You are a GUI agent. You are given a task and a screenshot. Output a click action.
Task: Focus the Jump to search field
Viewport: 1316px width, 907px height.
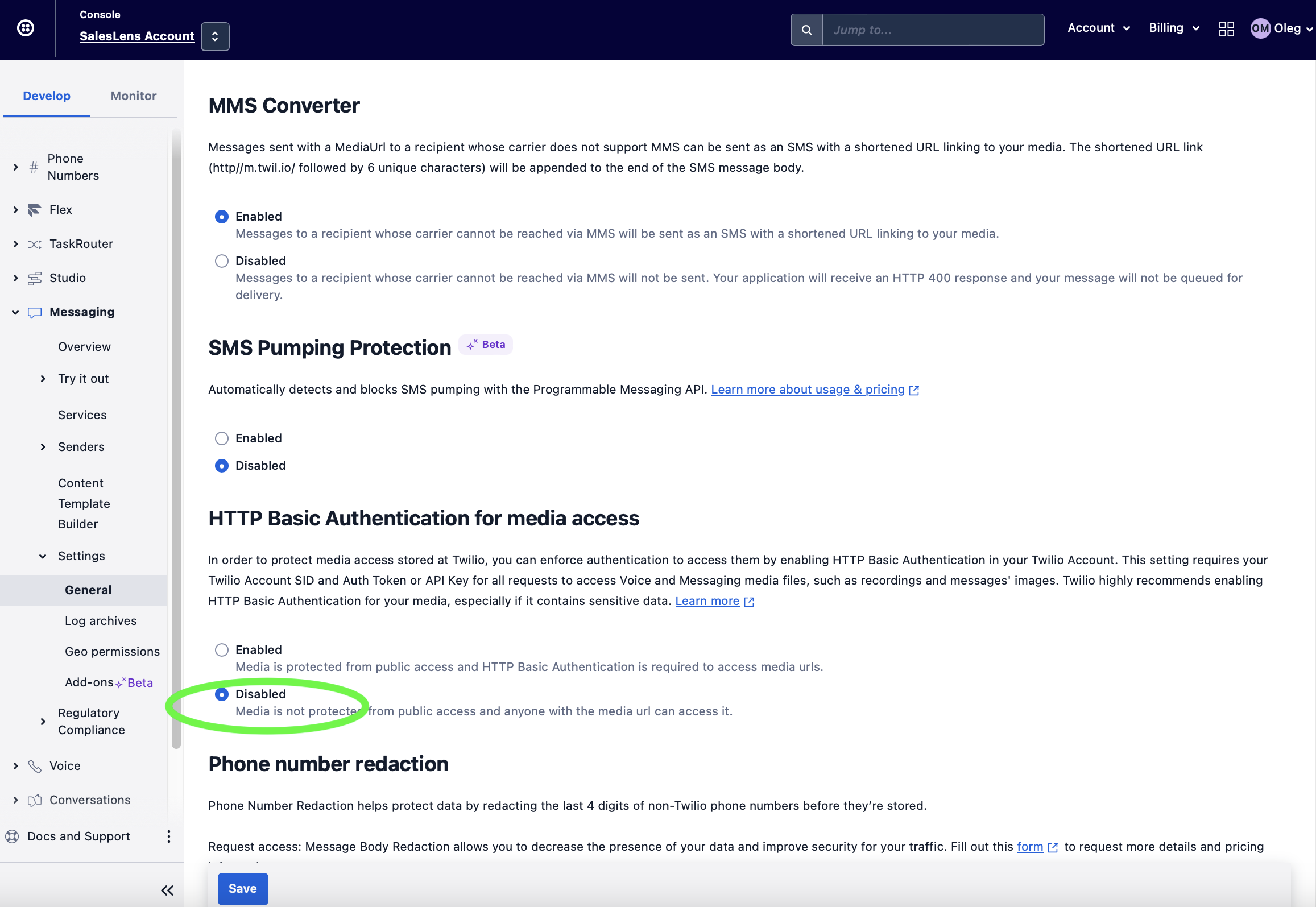(933, 30)
